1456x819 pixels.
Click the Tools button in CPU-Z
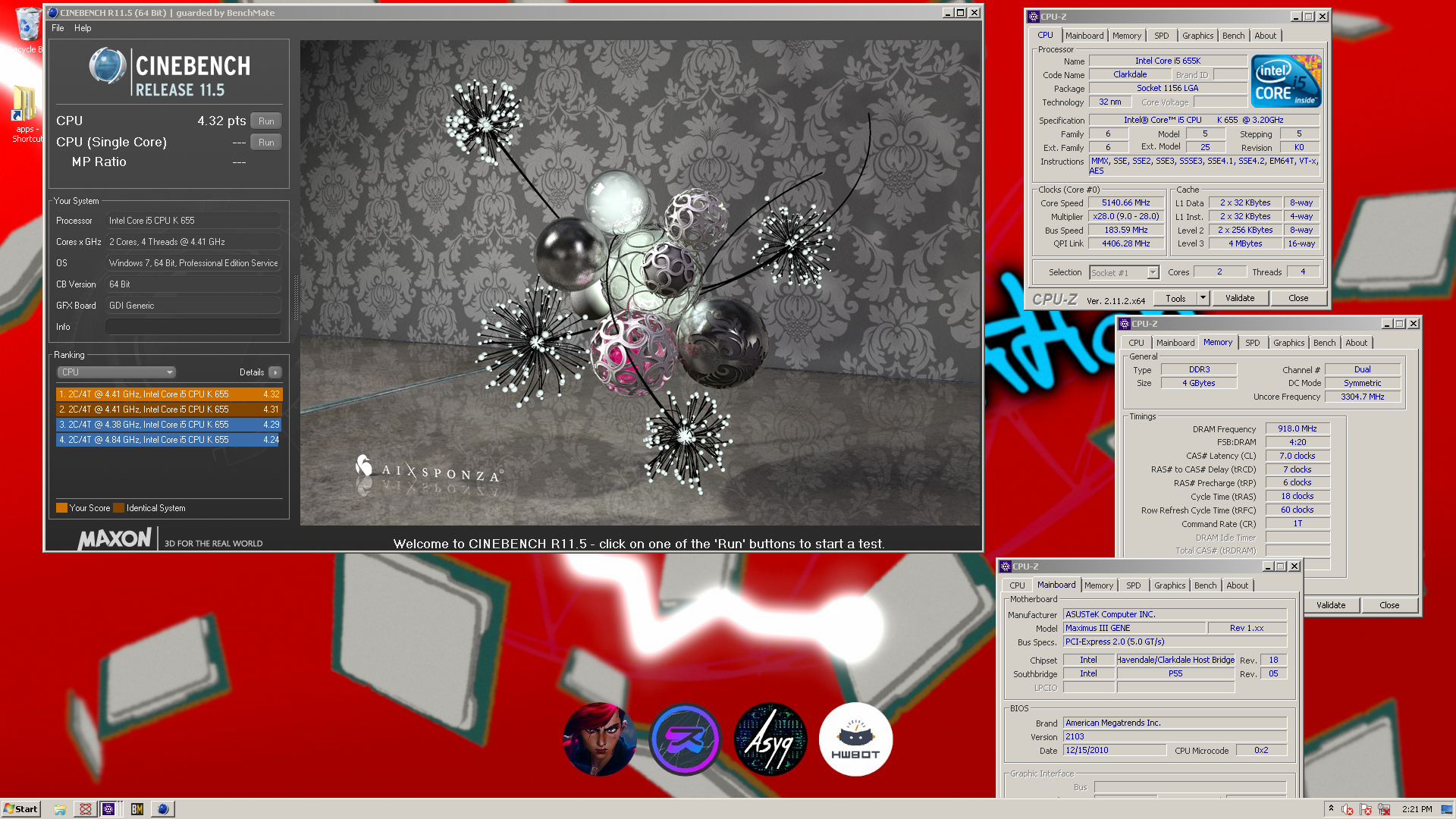click(x=1175, y=299)
